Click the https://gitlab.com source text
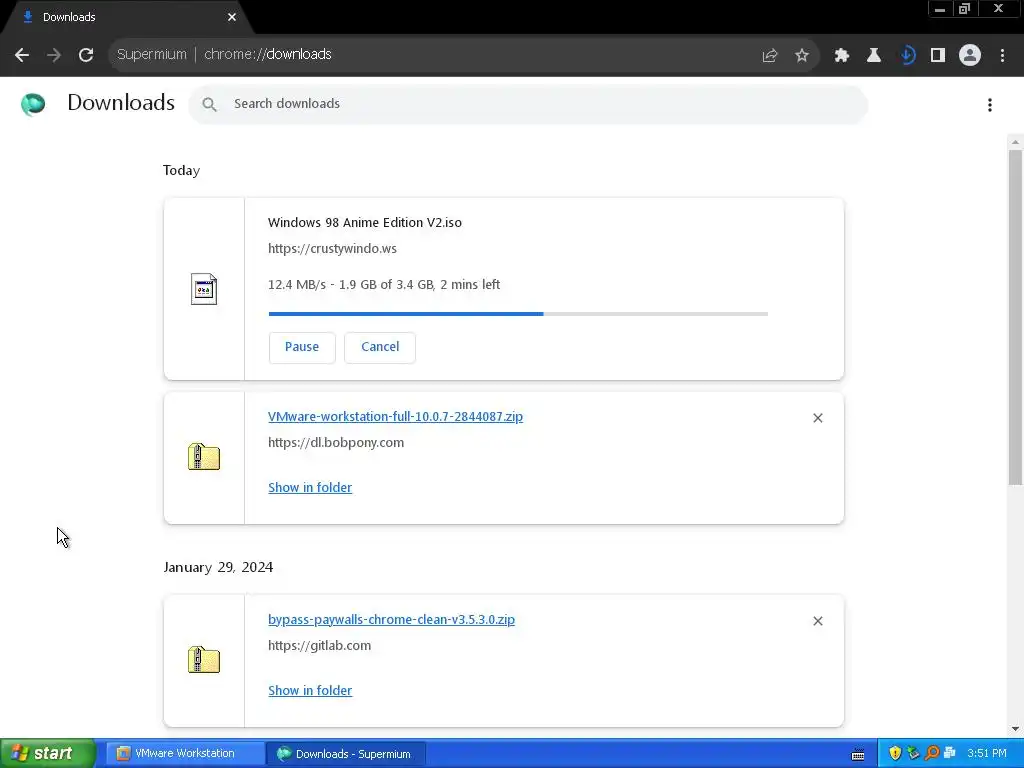Image resolution: width=1024 pixels, height=768 pixels. [x=319, y=646]
